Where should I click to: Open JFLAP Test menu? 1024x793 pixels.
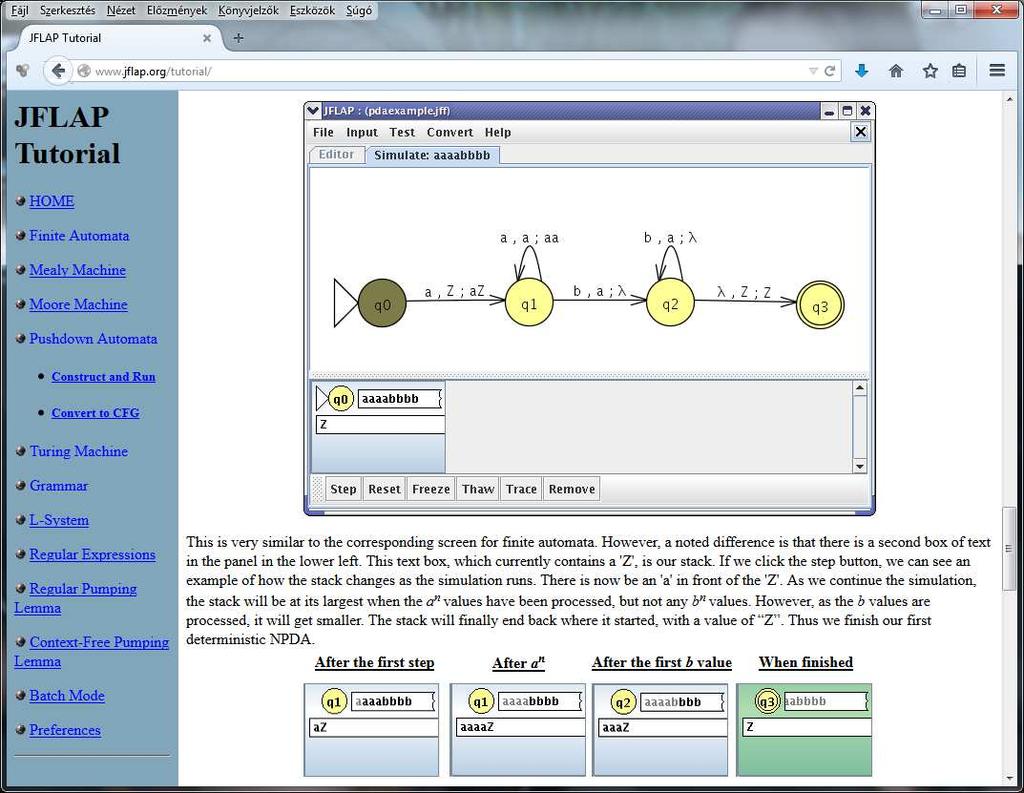point(402,132)
